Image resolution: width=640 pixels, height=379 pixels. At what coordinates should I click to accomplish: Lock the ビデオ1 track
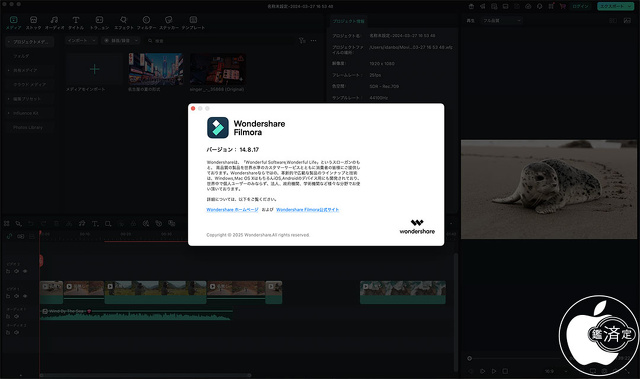(x=8, y=296)
